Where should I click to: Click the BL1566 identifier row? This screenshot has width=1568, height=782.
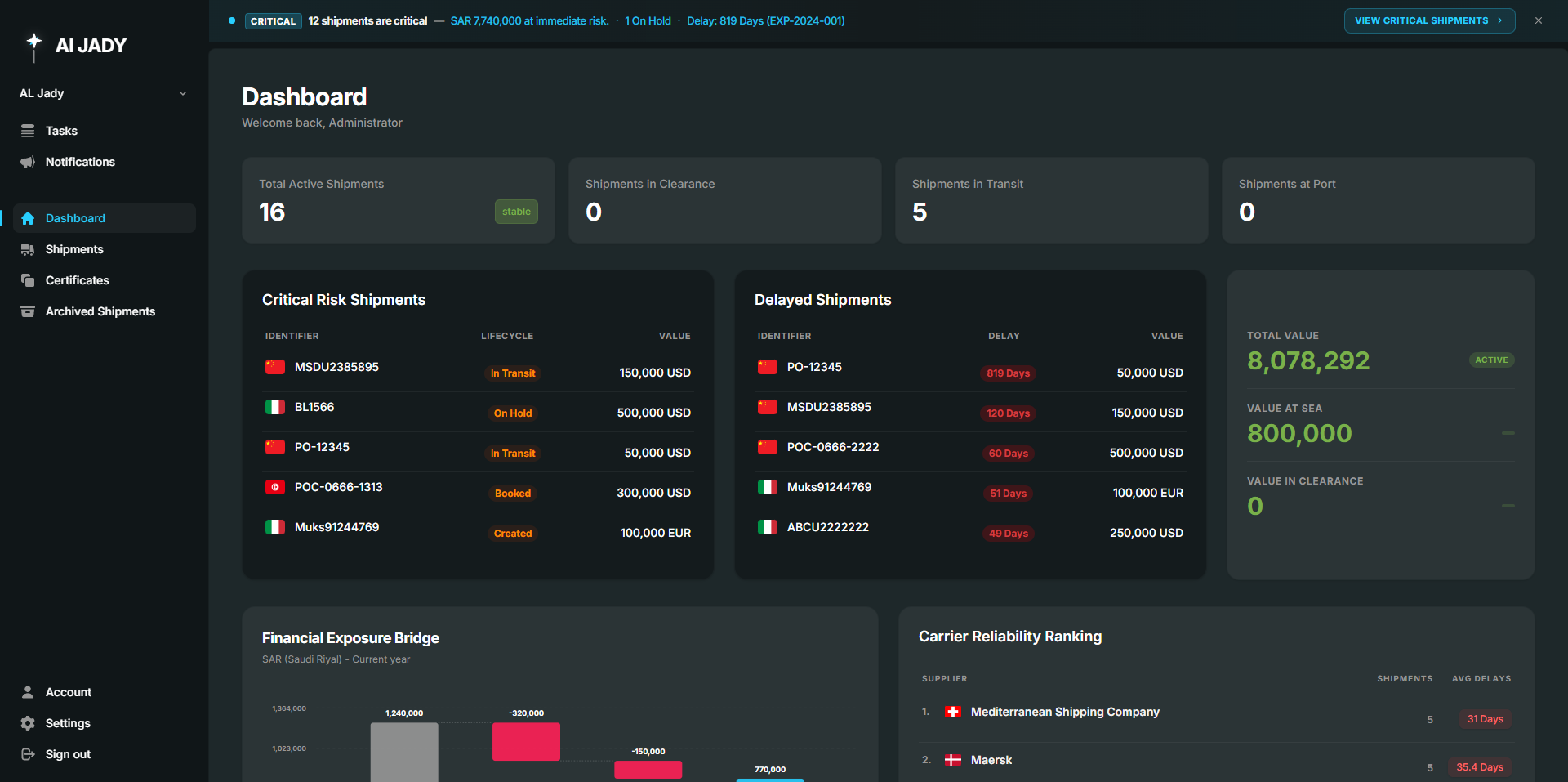[x=478, y=412]
